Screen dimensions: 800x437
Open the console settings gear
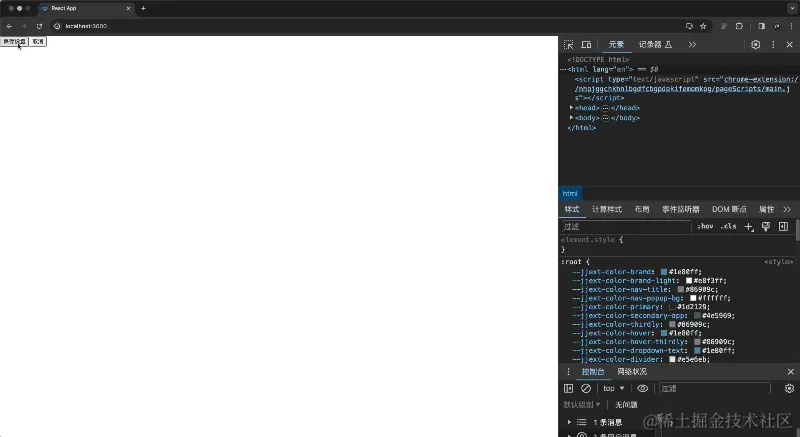789,389
